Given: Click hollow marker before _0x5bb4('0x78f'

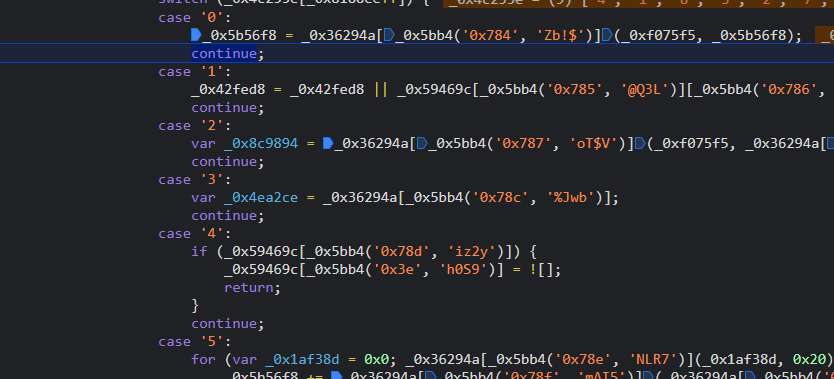Looking at the screenshot, I should [x=430, y=376].
